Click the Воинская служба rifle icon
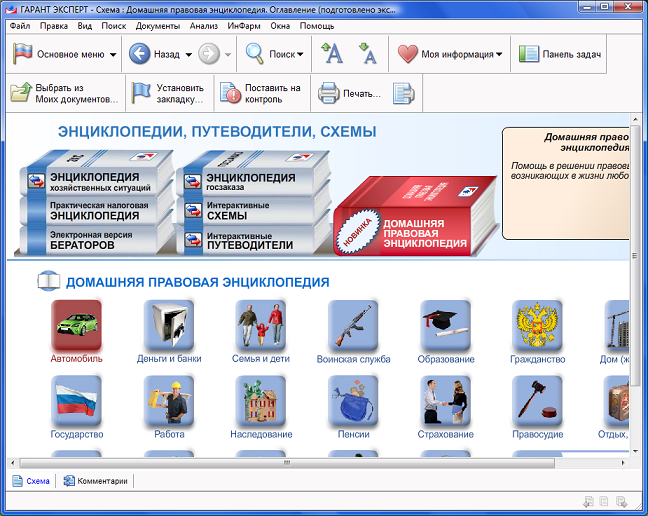Image resolution: width=648 pixels, height=516 pixels. tap(353, 325)
